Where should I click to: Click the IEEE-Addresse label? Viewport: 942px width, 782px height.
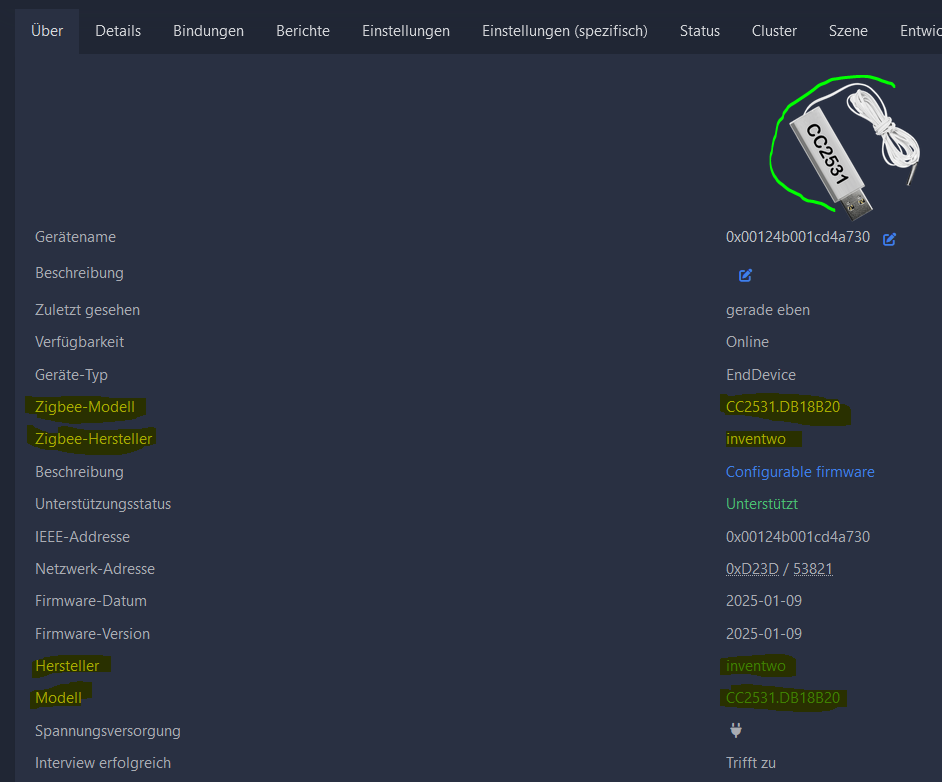[x=82, y=536]
